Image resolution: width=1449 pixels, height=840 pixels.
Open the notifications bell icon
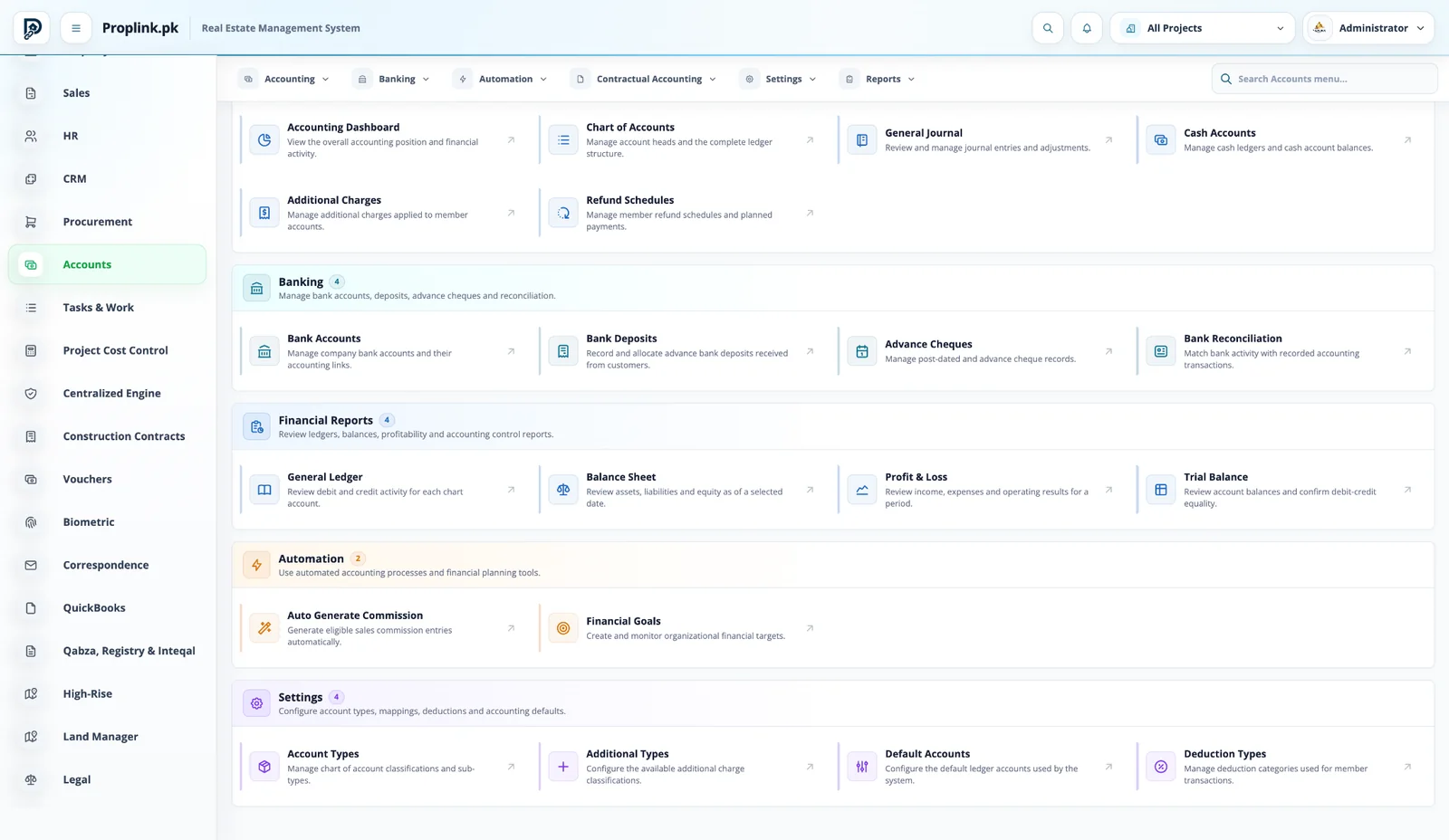coord(1087,28)
